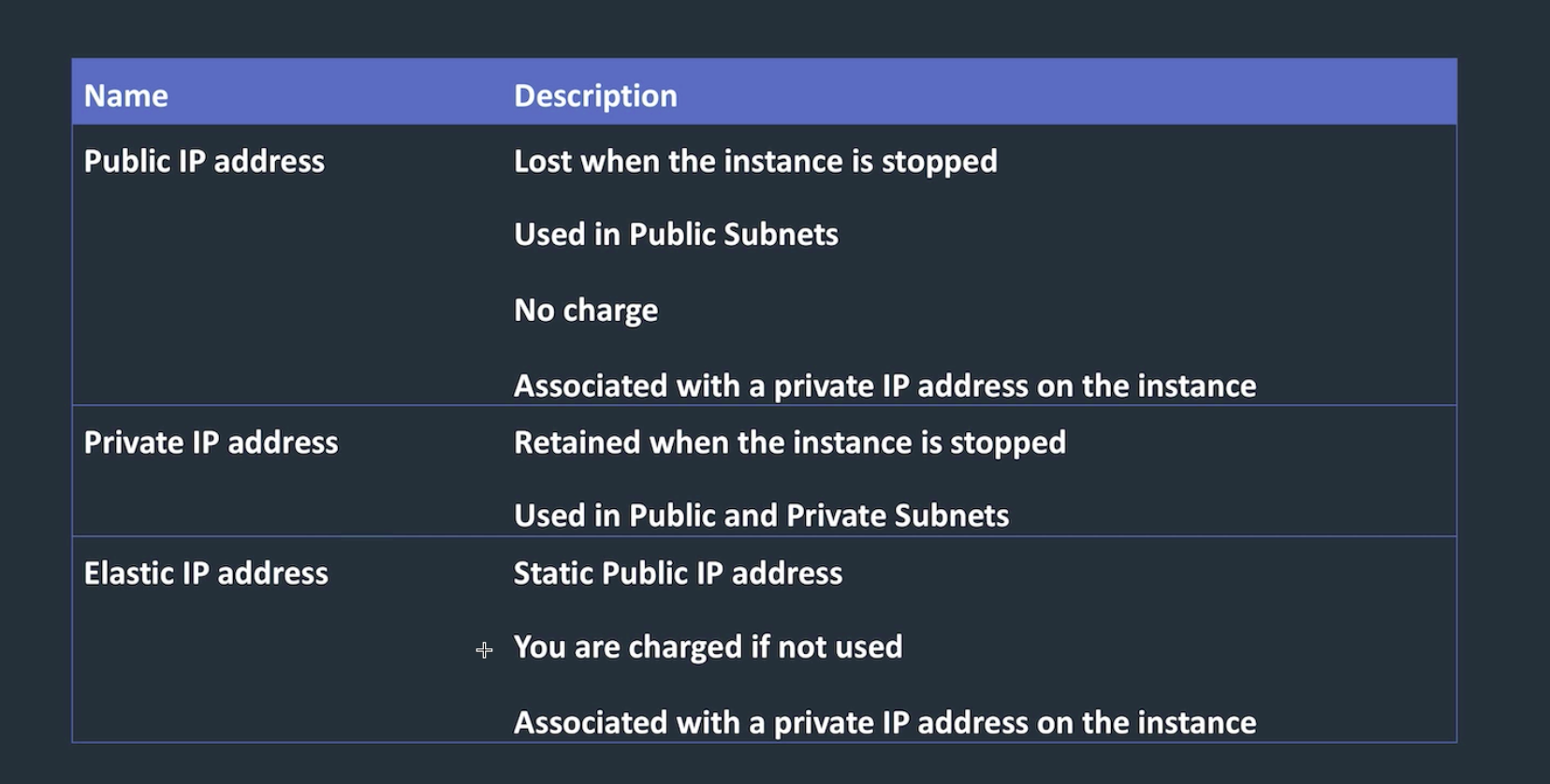
Task: Click the 'Static Public IP address' text
Action: 678,573
